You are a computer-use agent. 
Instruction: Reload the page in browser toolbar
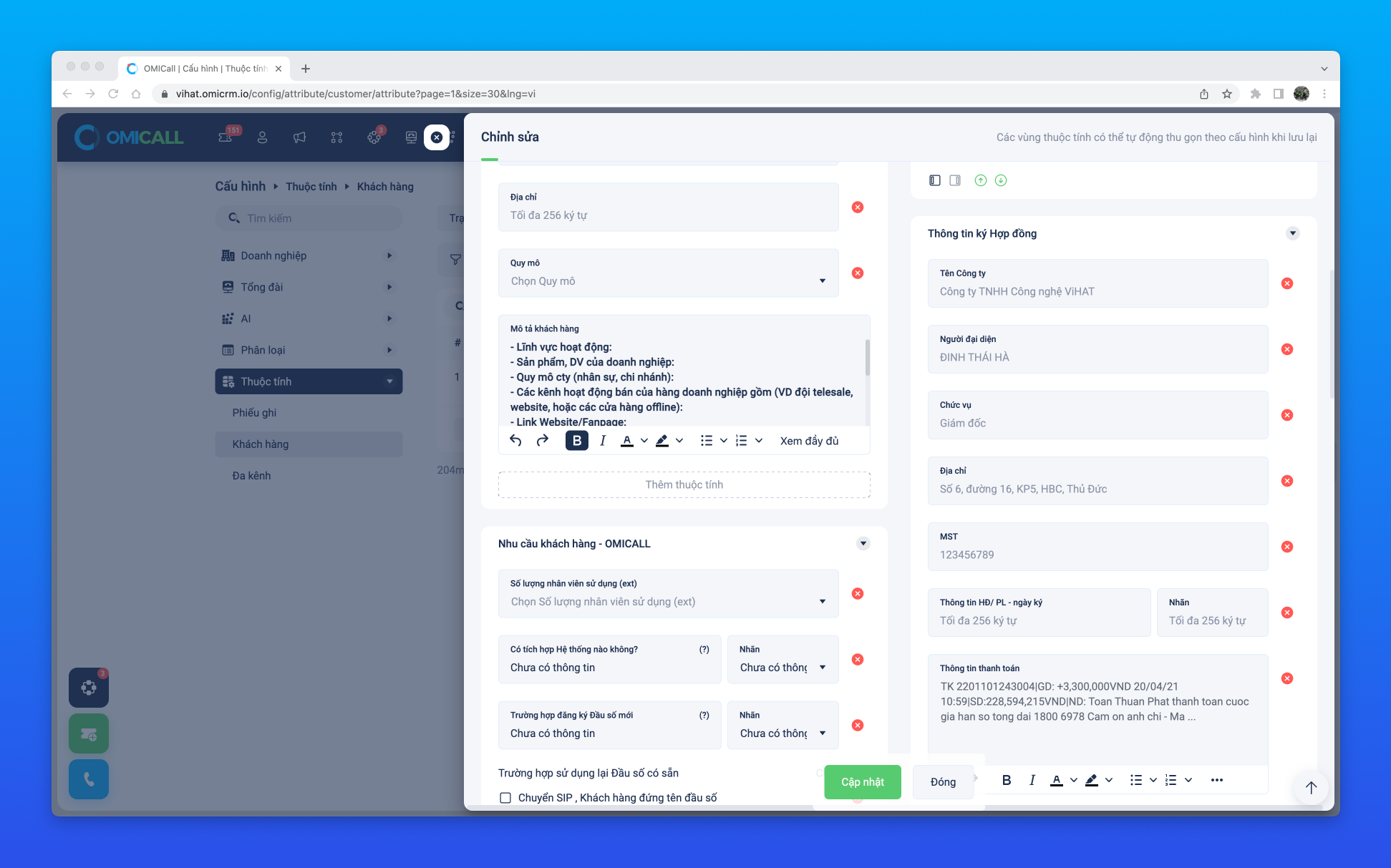[x=113, y=94]
